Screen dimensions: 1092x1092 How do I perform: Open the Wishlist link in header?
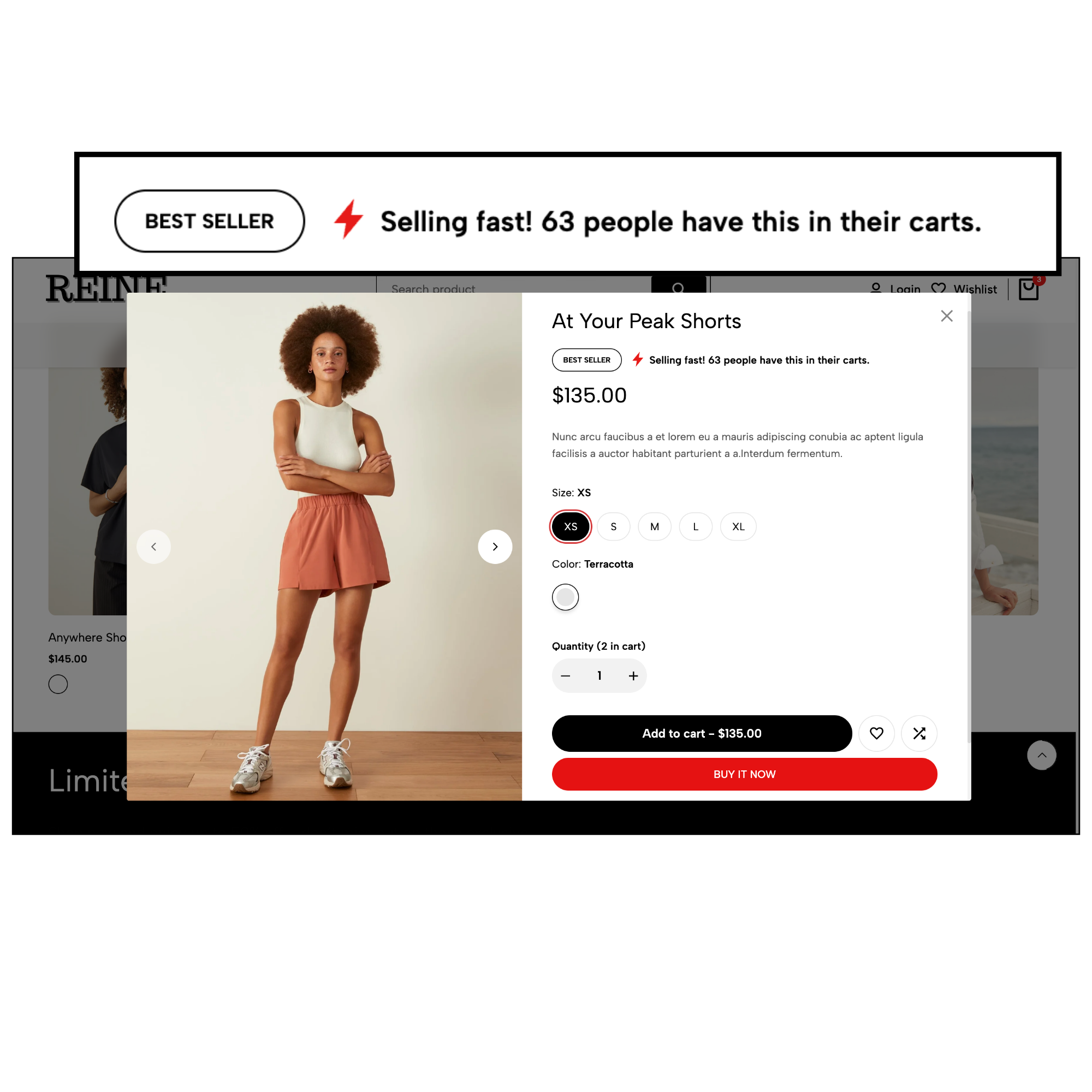click(964, 288)
